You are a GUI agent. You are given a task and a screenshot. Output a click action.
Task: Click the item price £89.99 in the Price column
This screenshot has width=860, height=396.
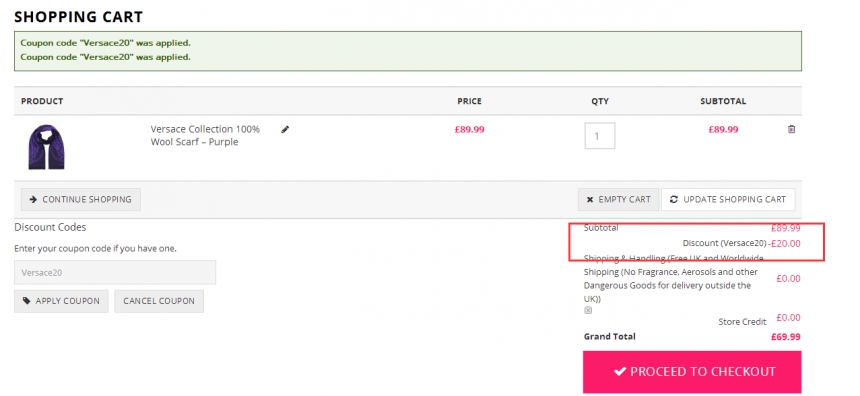(469, 129)
